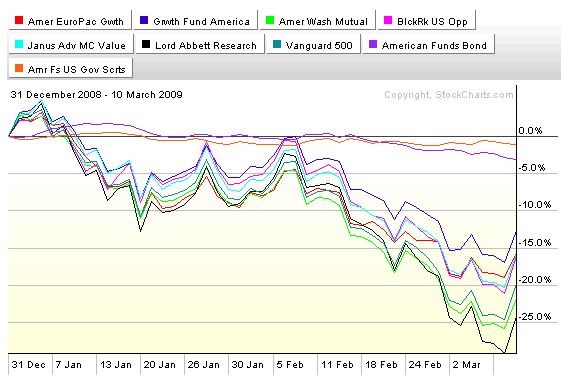
Task: Click the dark blue Grwth Fund America swatch
Action: 144,20
